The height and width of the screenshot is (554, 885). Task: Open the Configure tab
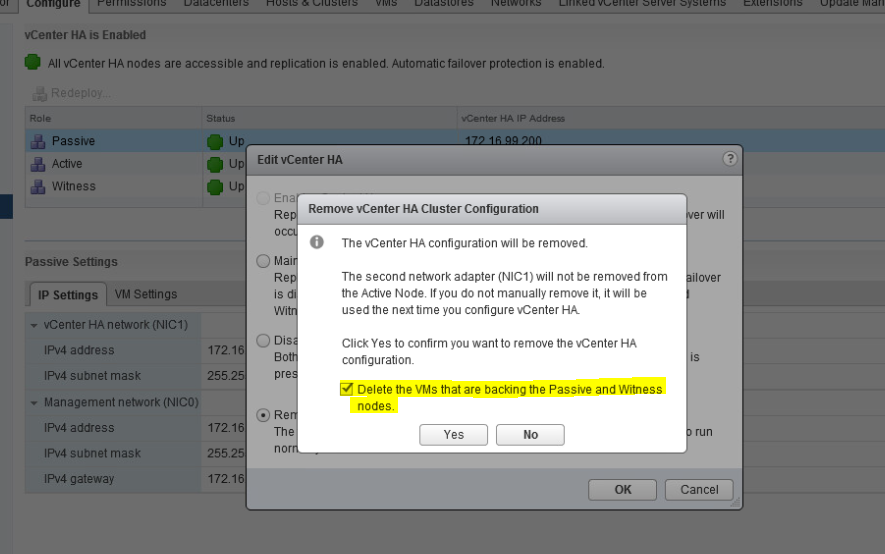click(x=54, y=5)
